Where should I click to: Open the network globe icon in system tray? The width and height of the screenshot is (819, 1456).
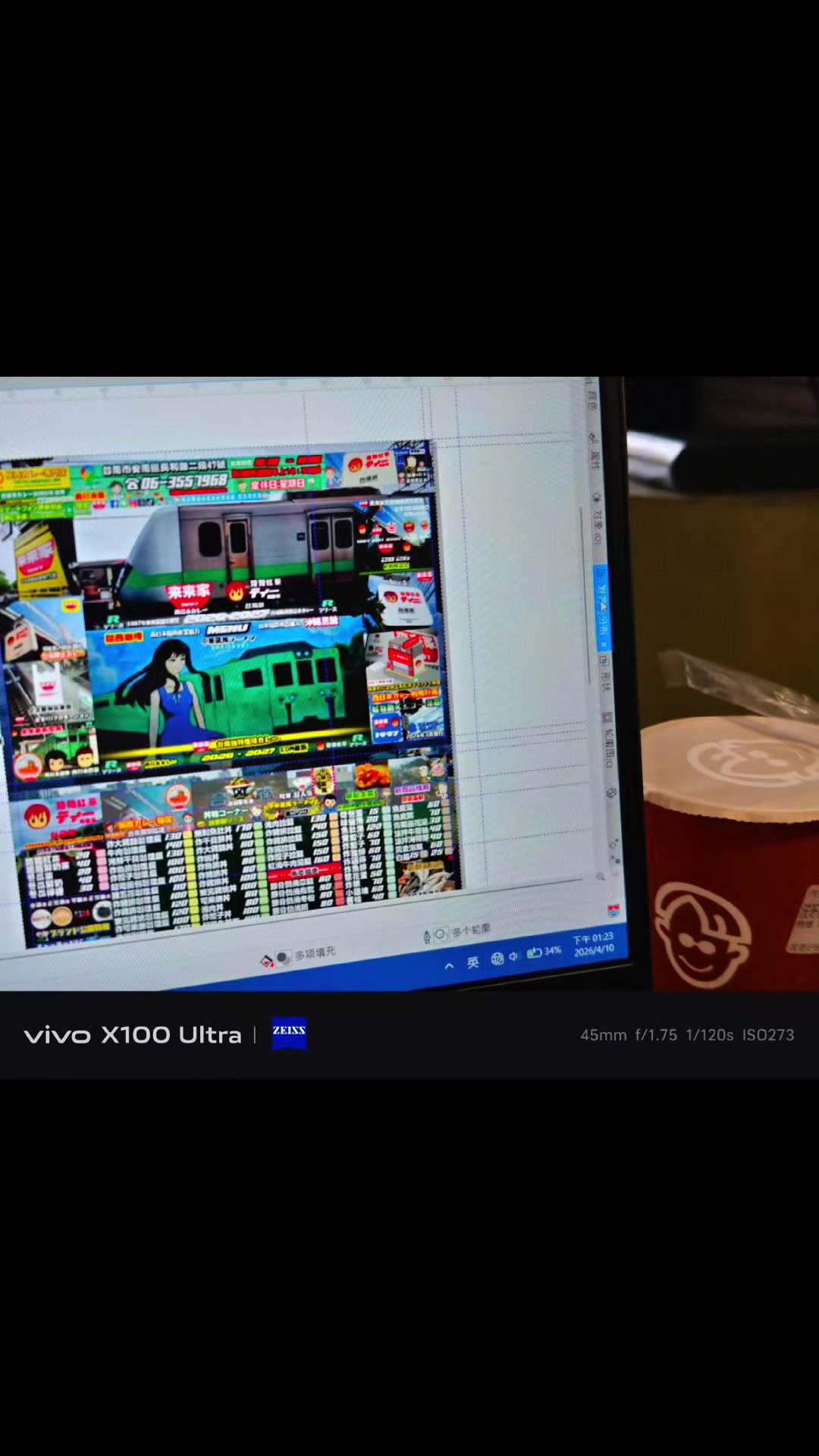click(497, 959)
